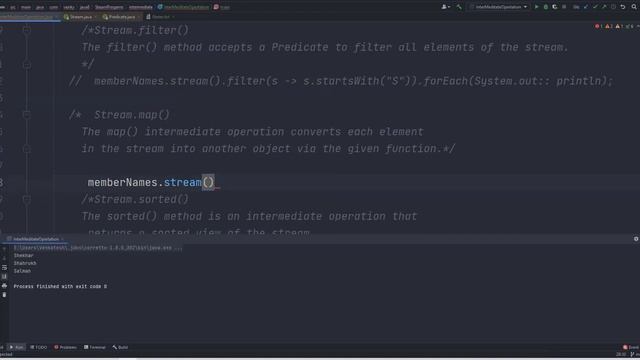Image resolution: width=640 pixels, height=360 pixels.
Task: Open Git history clock icon
Action: point(613,7)
